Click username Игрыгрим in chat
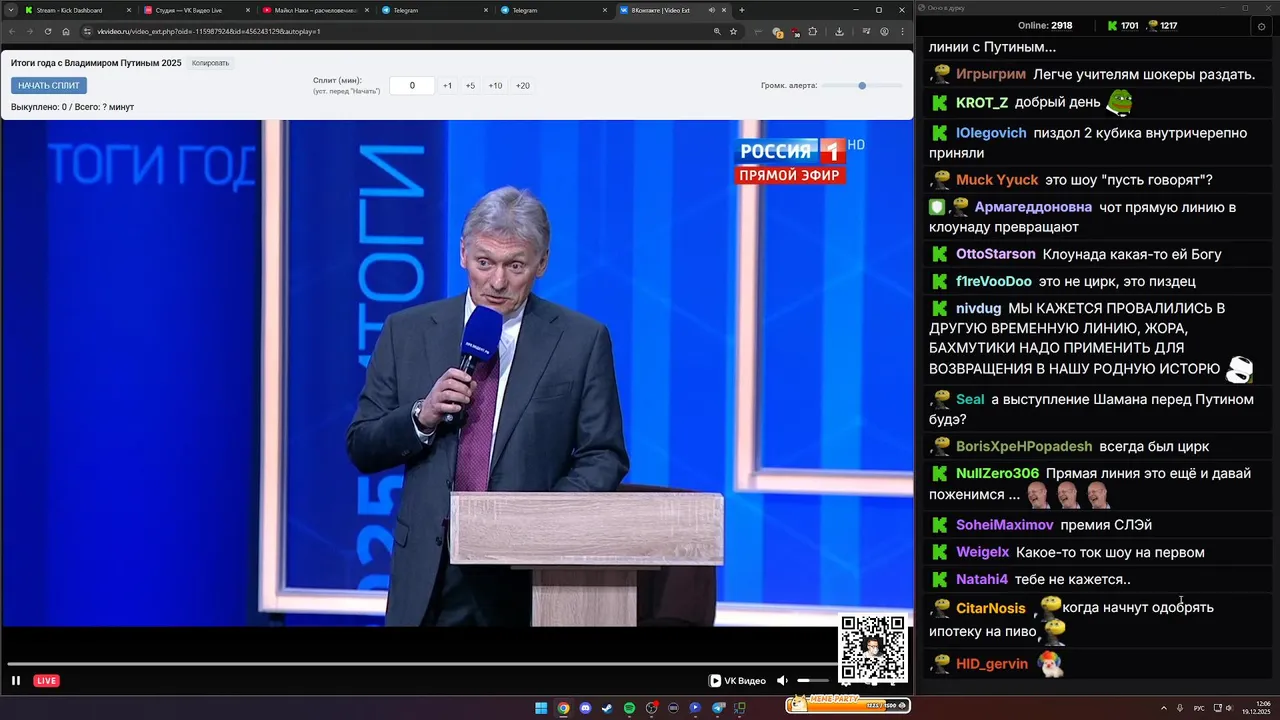This screenshot has height=720, width=1280. click(x=990, y=74)
